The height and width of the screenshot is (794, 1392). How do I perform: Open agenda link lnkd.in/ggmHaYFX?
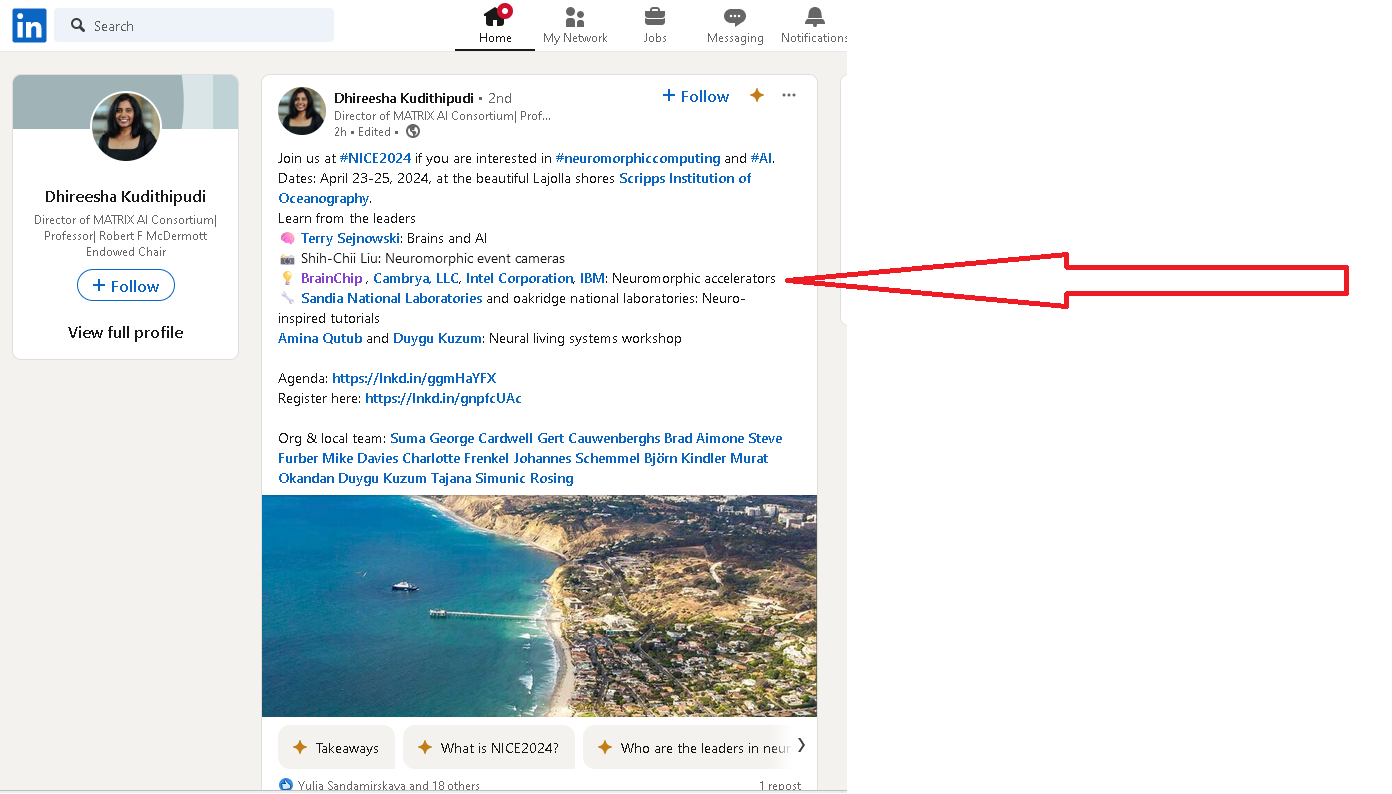[414, 378]
